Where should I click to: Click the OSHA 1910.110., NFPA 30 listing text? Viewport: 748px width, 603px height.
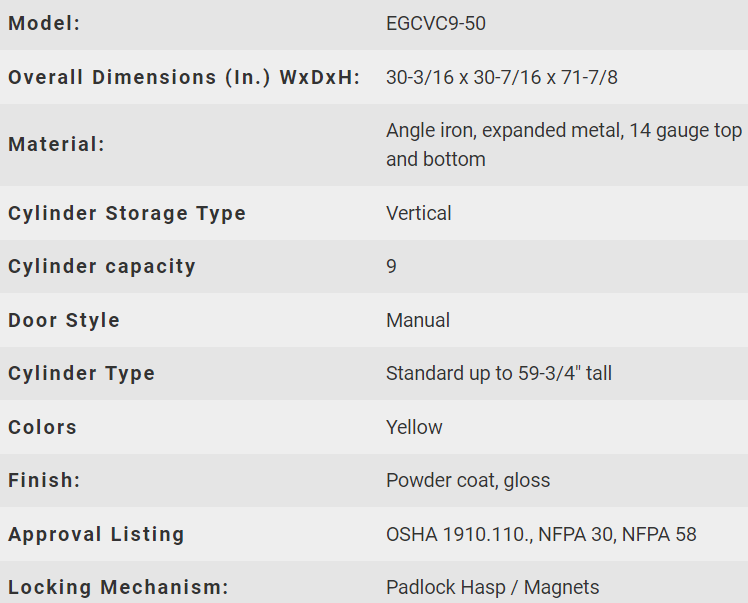(541, 534)
